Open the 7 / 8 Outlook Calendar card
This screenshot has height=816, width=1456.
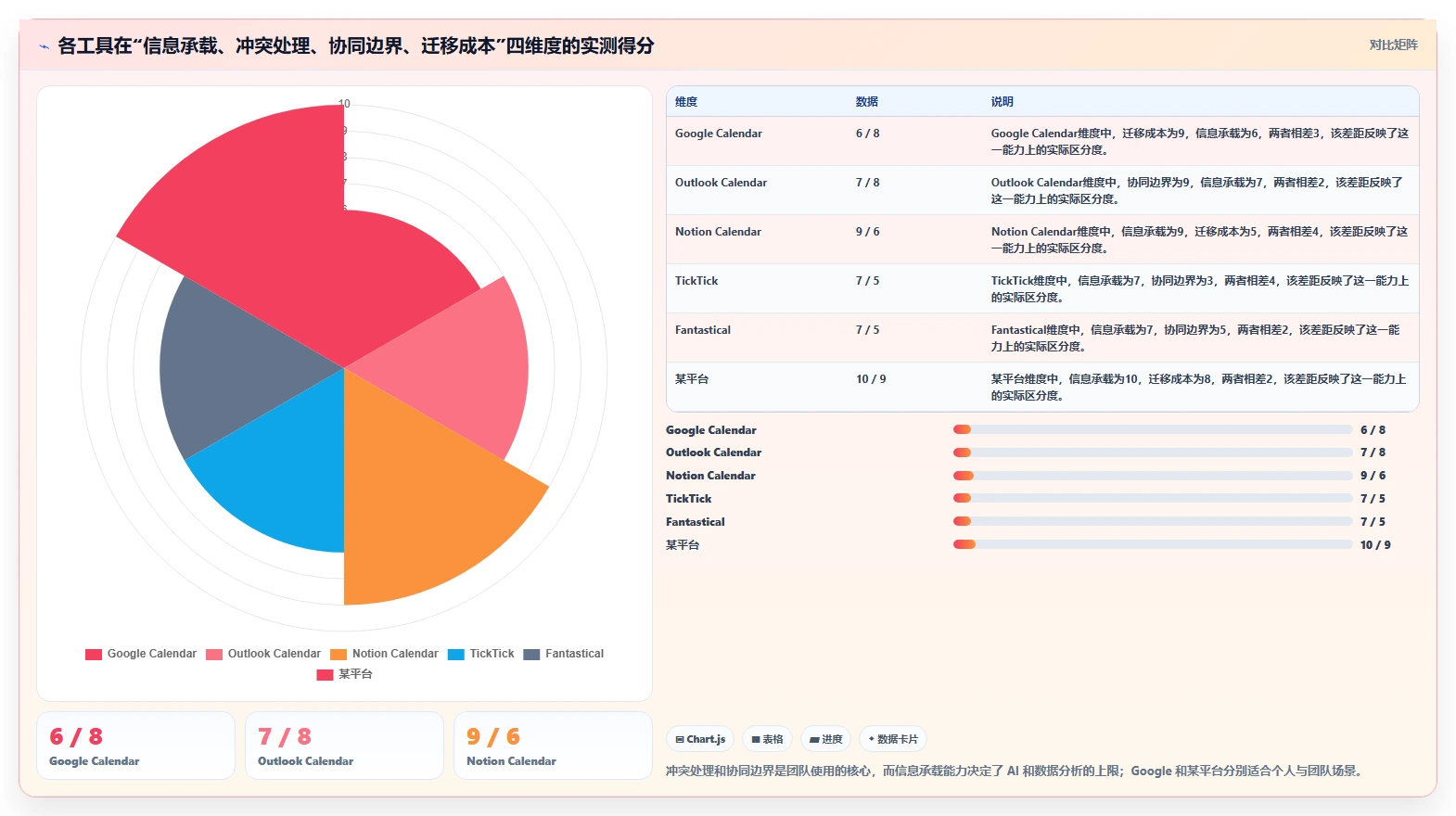(344, 746)
